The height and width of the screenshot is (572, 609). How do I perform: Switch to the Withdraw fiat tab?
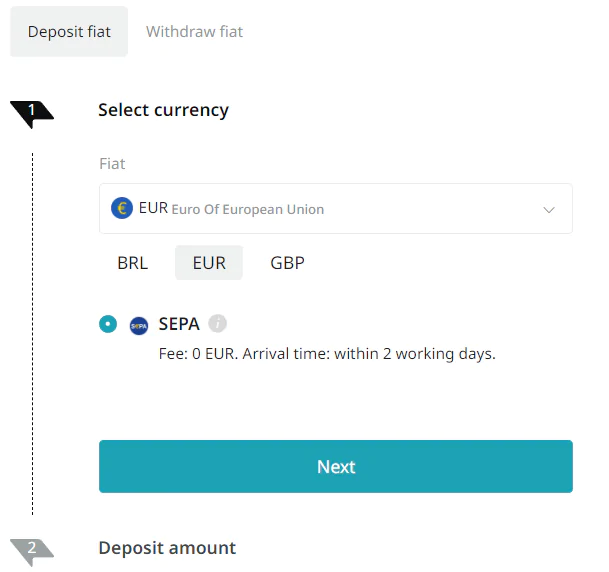tap(194, 31)
